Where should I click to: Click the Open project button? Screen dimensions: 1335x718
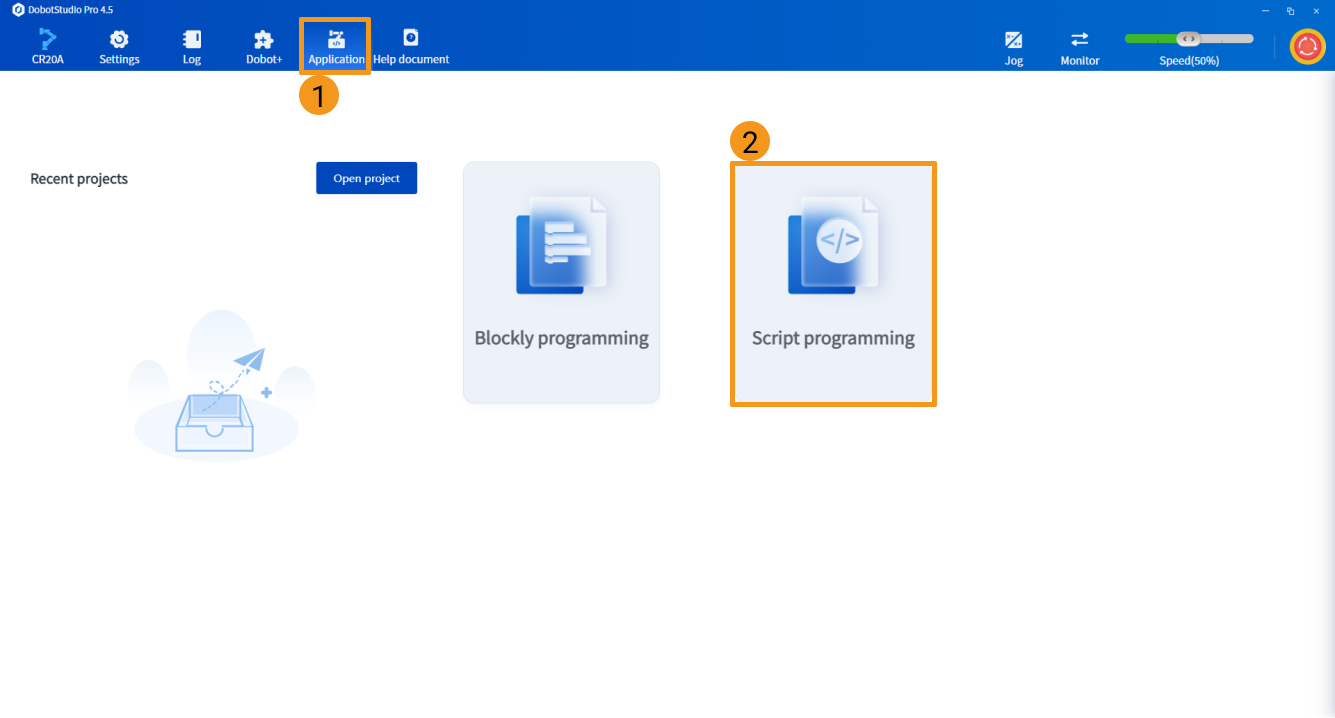click(x=366, y=177)
